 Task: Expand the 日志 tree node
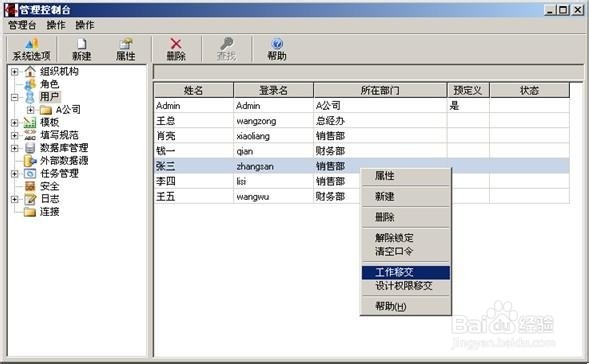[x=14, y=199]
